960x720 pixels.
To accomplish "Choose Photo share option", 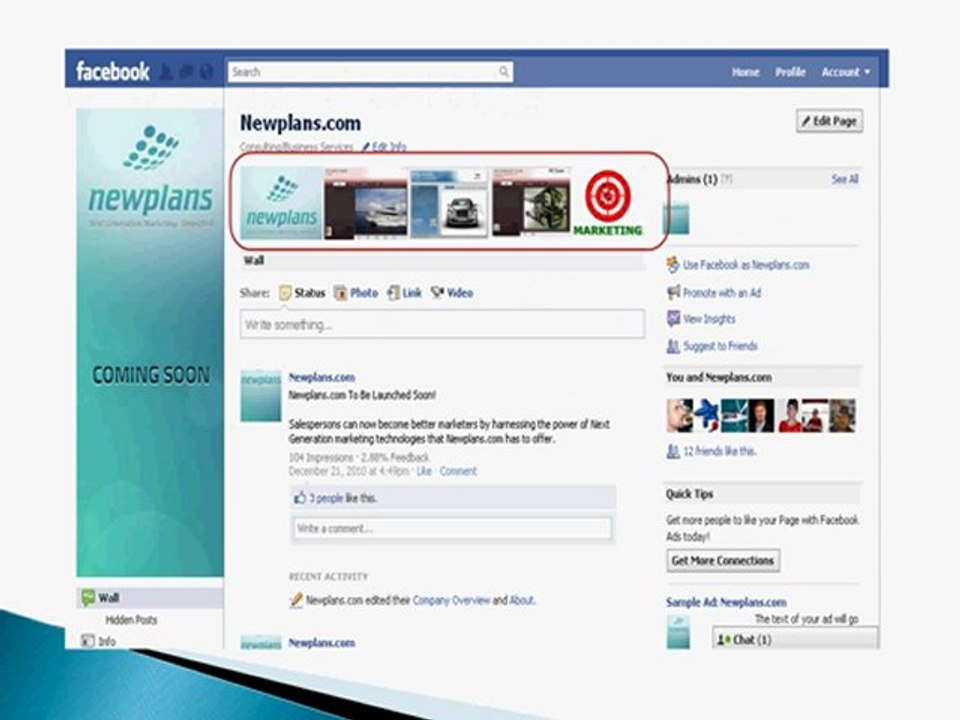I will point(356,293).
